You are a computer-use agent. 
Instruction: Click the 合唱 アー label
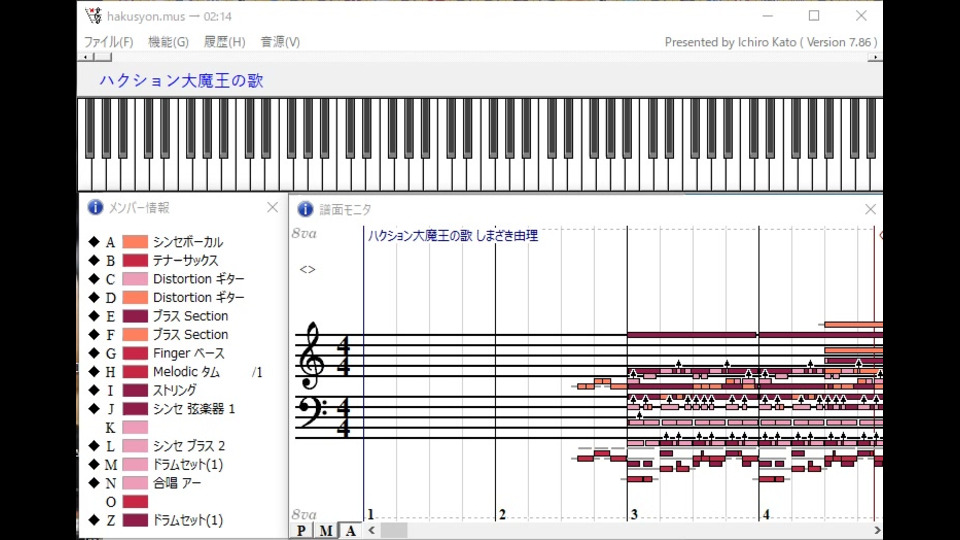176,483
